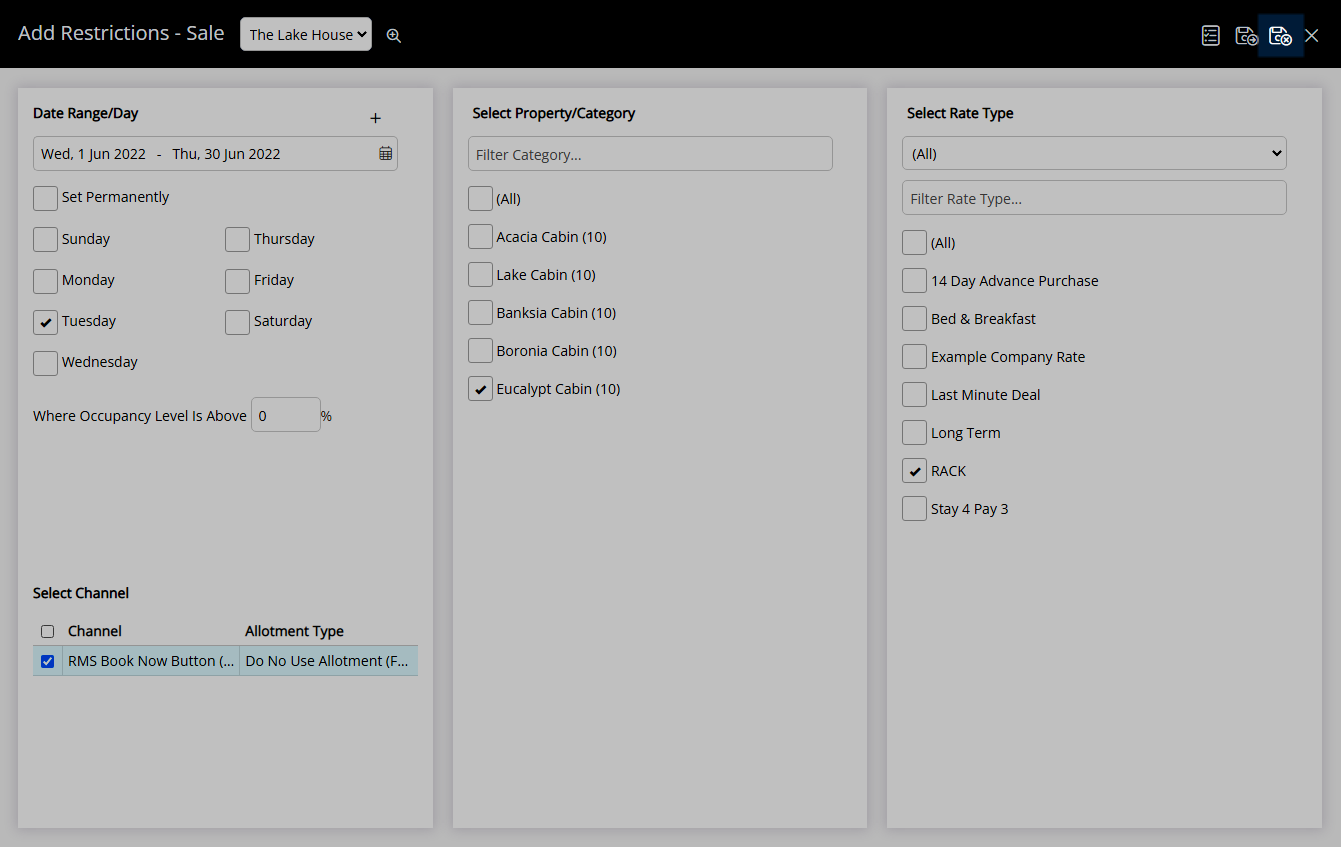
Task: Toggle select-all channels header checkbox
Action: pos(47,631)
